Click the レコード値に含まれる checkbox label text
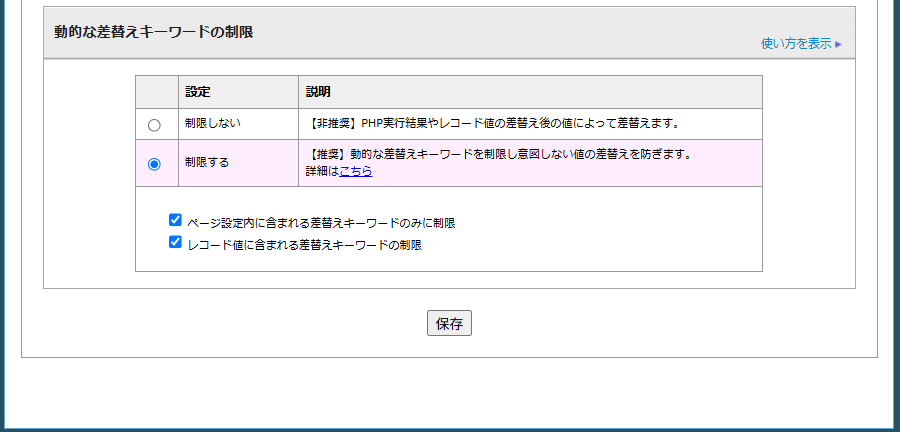This screenshot has width=900, height=432. pyautogui.click(x=304, y=244)
